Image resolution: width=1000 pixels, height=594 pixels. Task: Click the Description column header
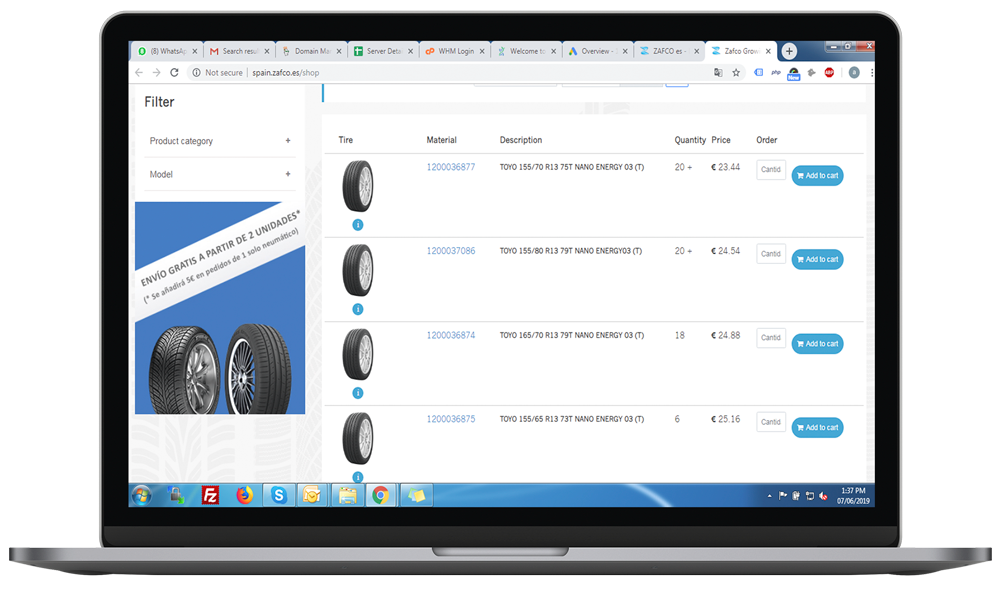pos(521,140)
